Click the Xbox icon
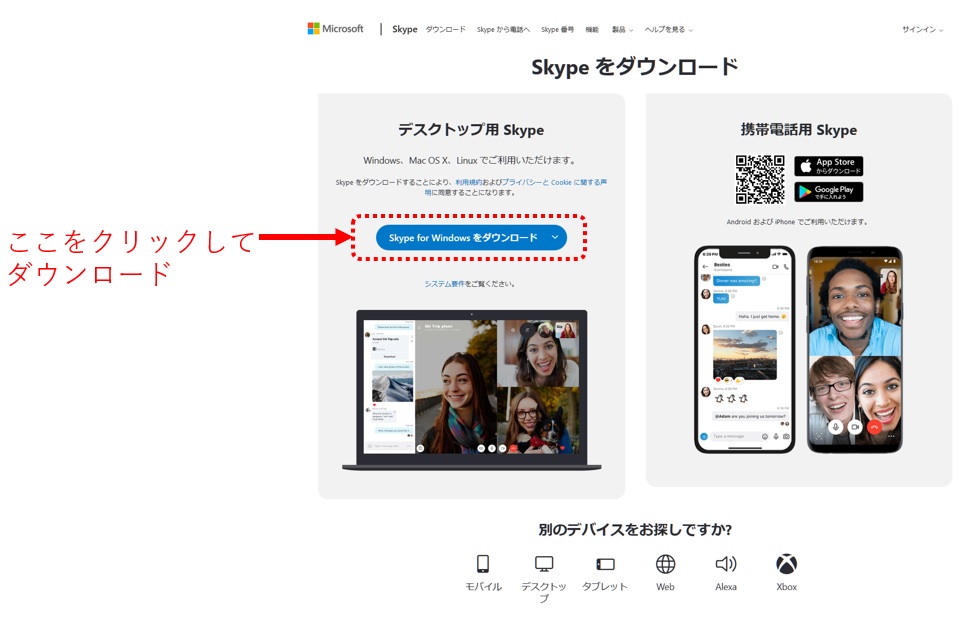972x623 pixels. 787,564
